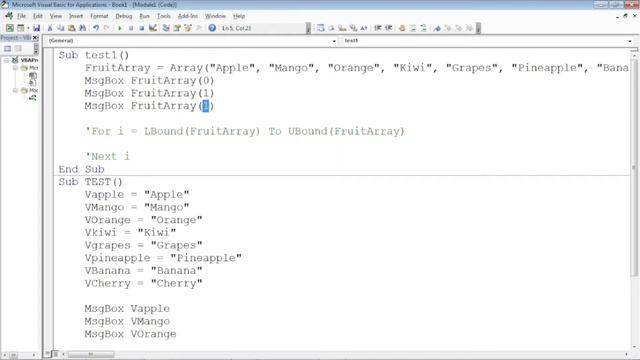Click the Cut scissors icon
The image size is (640, 360).
pyautogui.click(x=50, y=28)
